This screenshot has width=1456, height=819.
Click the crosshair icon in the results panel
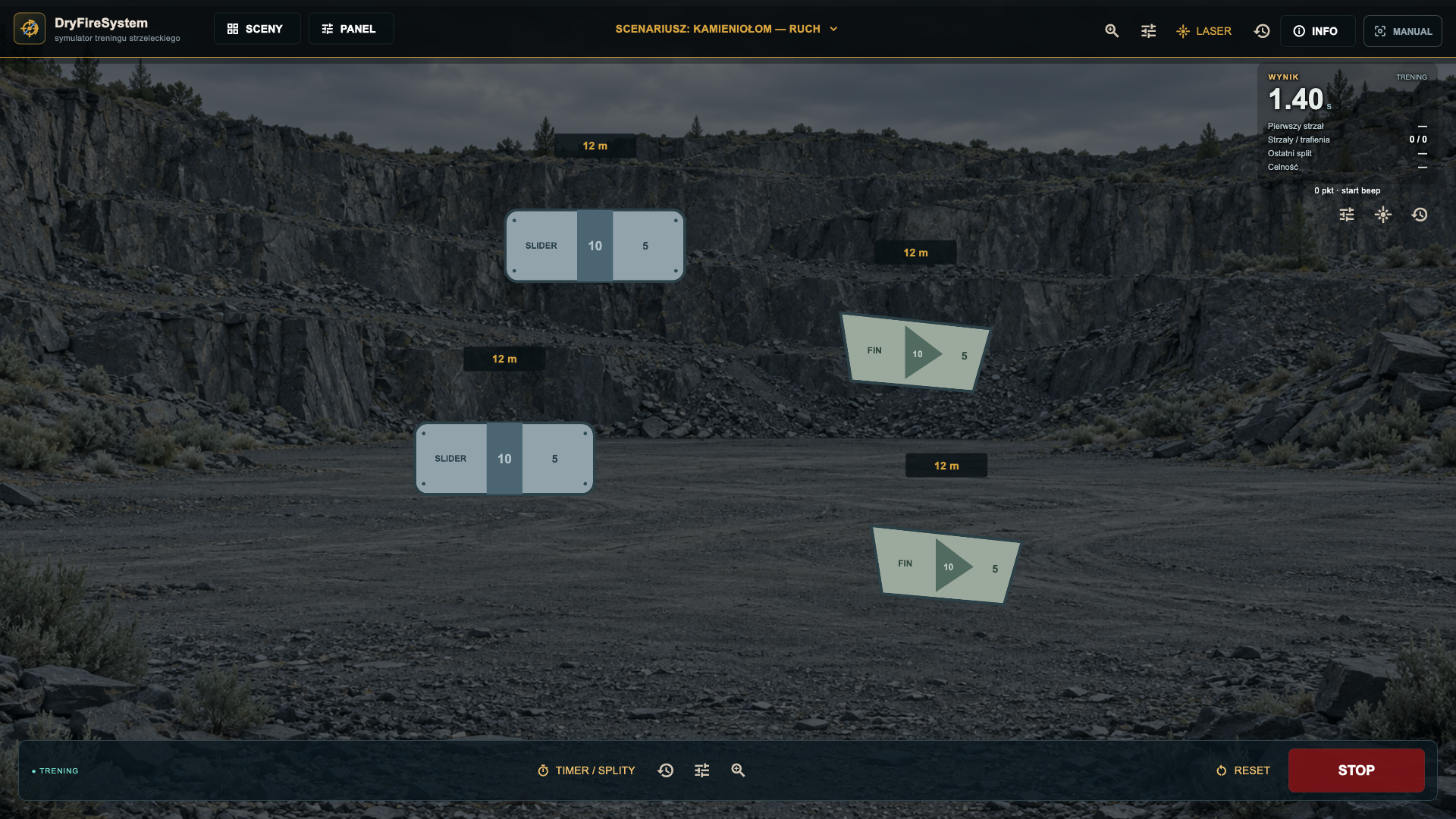pyautogui.click(x=1383, y=215)
